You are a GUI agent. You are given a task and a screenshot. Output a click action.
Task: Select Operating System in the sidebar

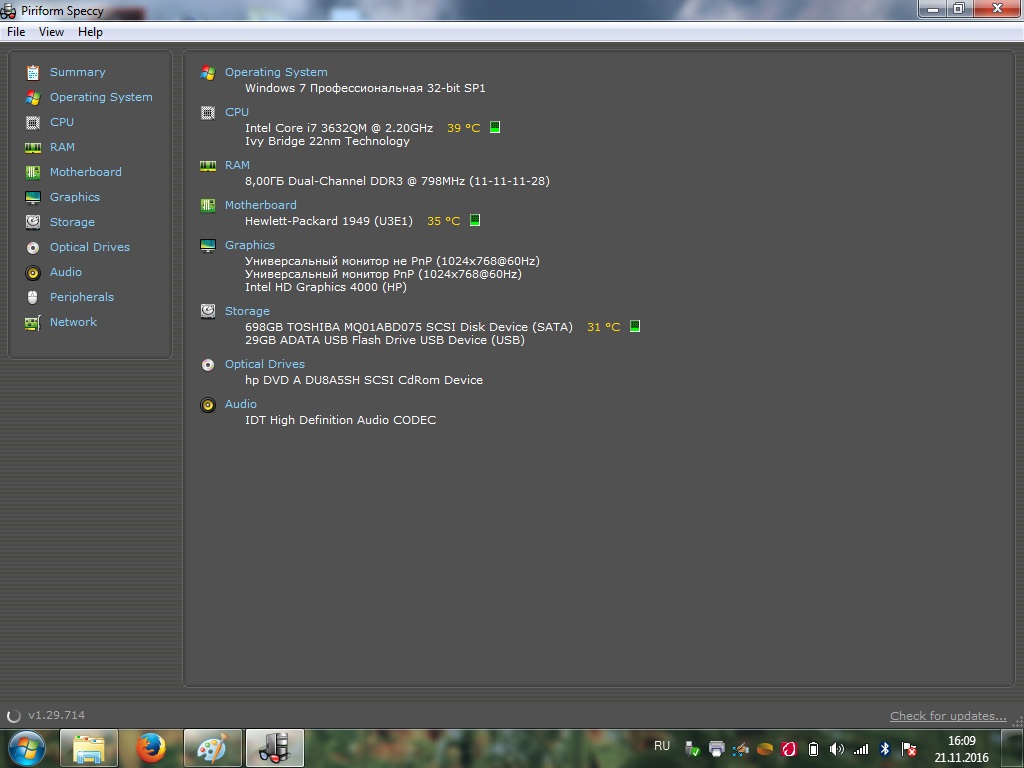pos(101,97)
